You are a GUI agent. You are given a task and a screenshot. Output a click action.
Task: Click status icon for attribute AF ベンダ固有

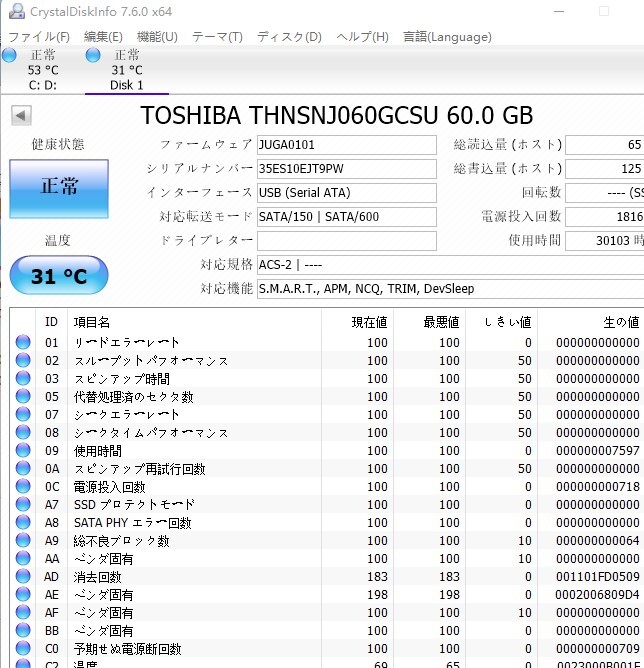coord(23,612)
